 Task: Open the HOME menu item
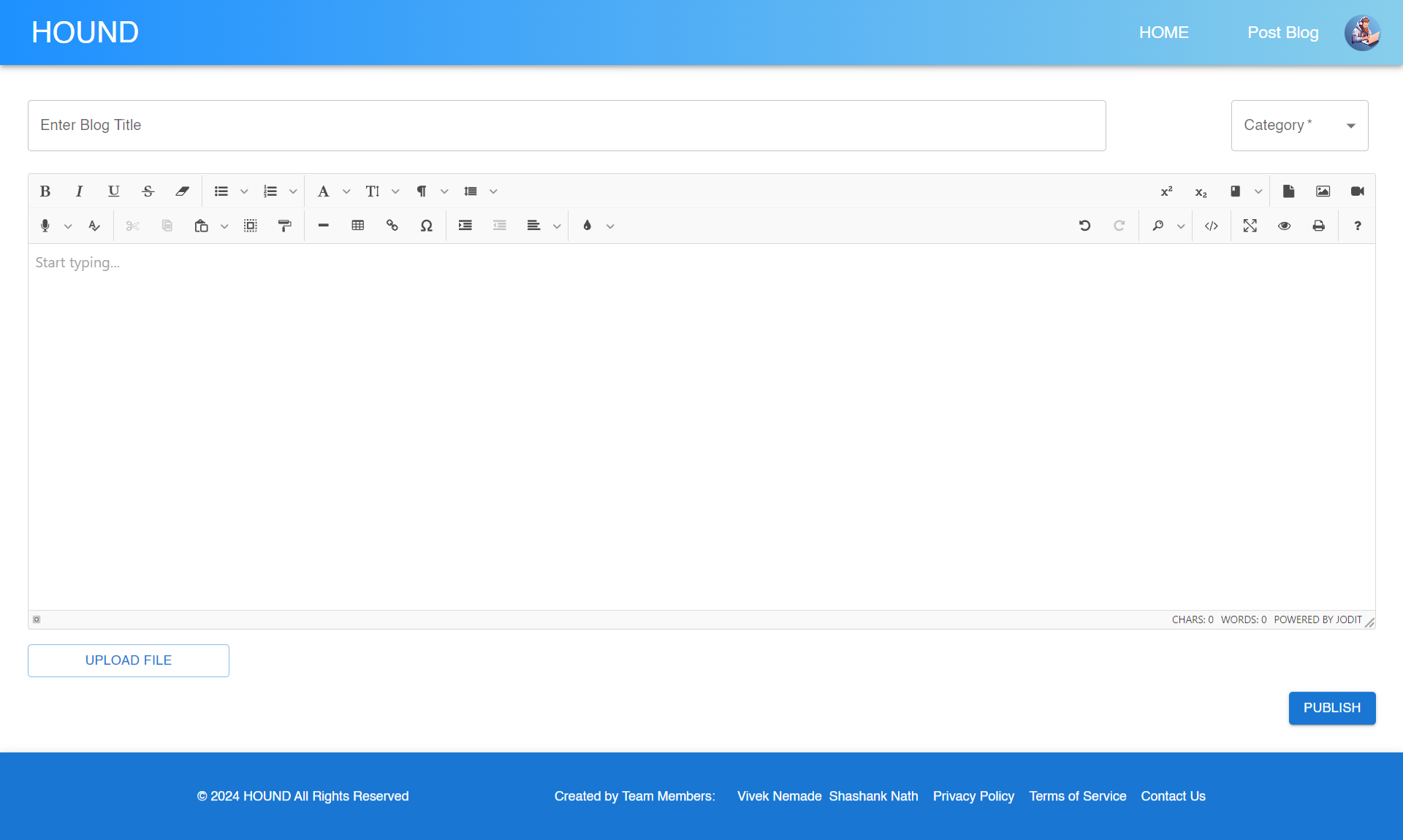(1163, 33)
